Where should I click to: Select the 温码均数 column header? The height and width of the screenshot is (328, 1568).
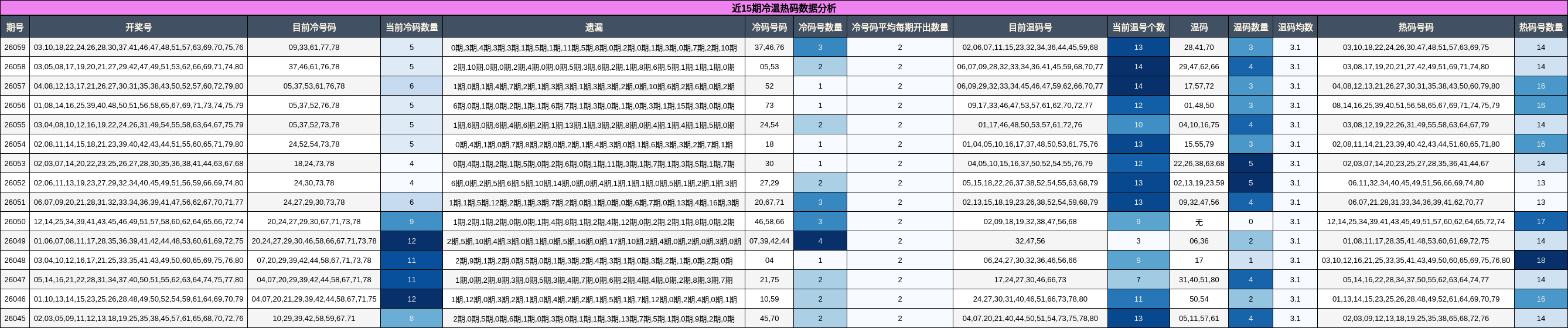point(1295,27)
